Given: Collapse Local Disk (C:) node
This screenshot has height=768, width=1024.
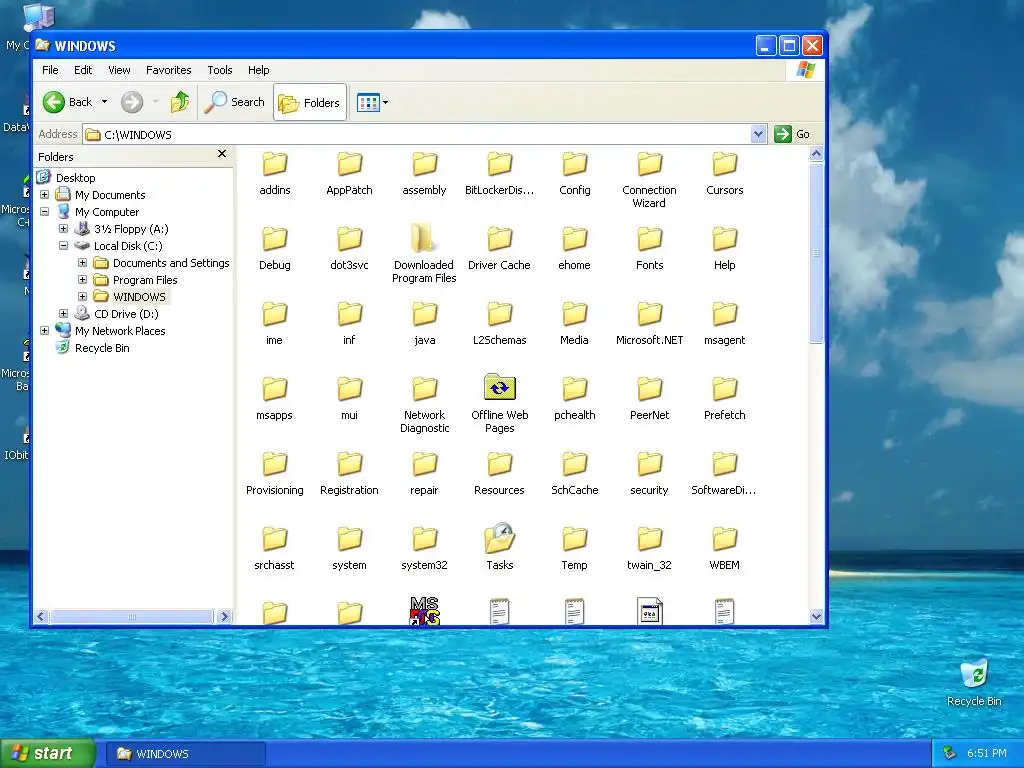Looking at the screenshot, I should pos(63,246).
